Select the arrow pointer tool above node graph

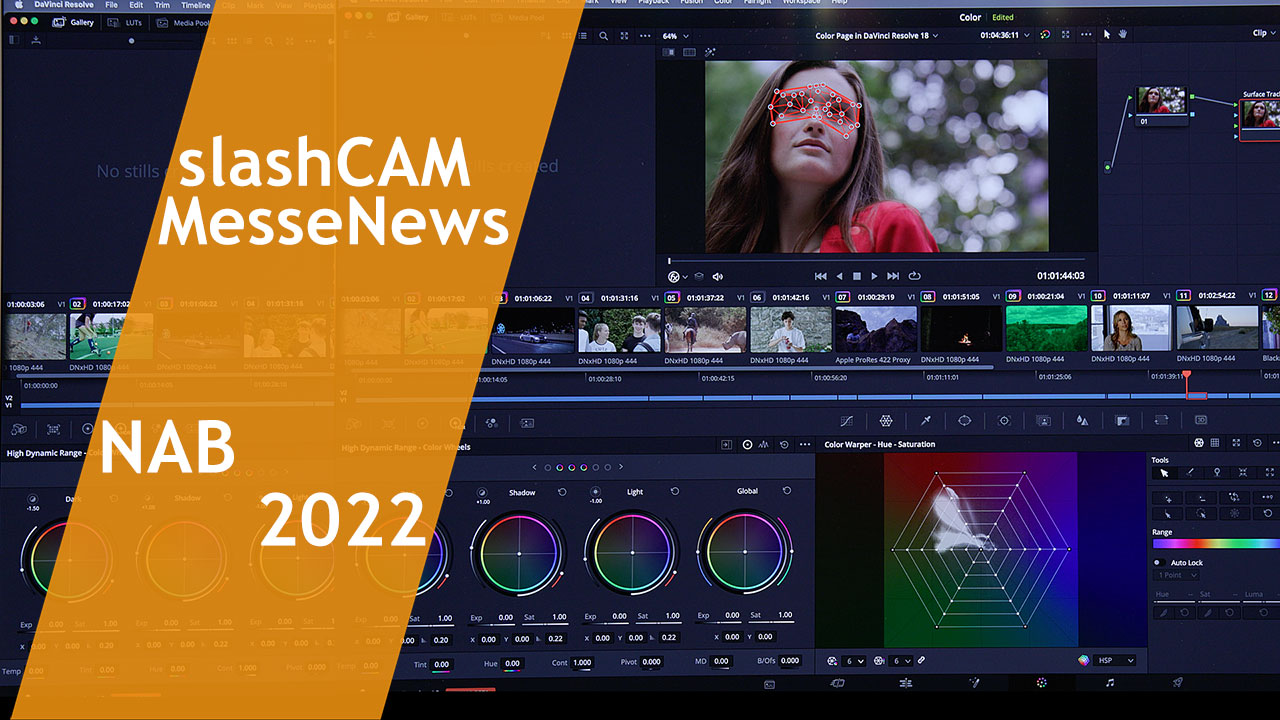[x=1107, y=34]
